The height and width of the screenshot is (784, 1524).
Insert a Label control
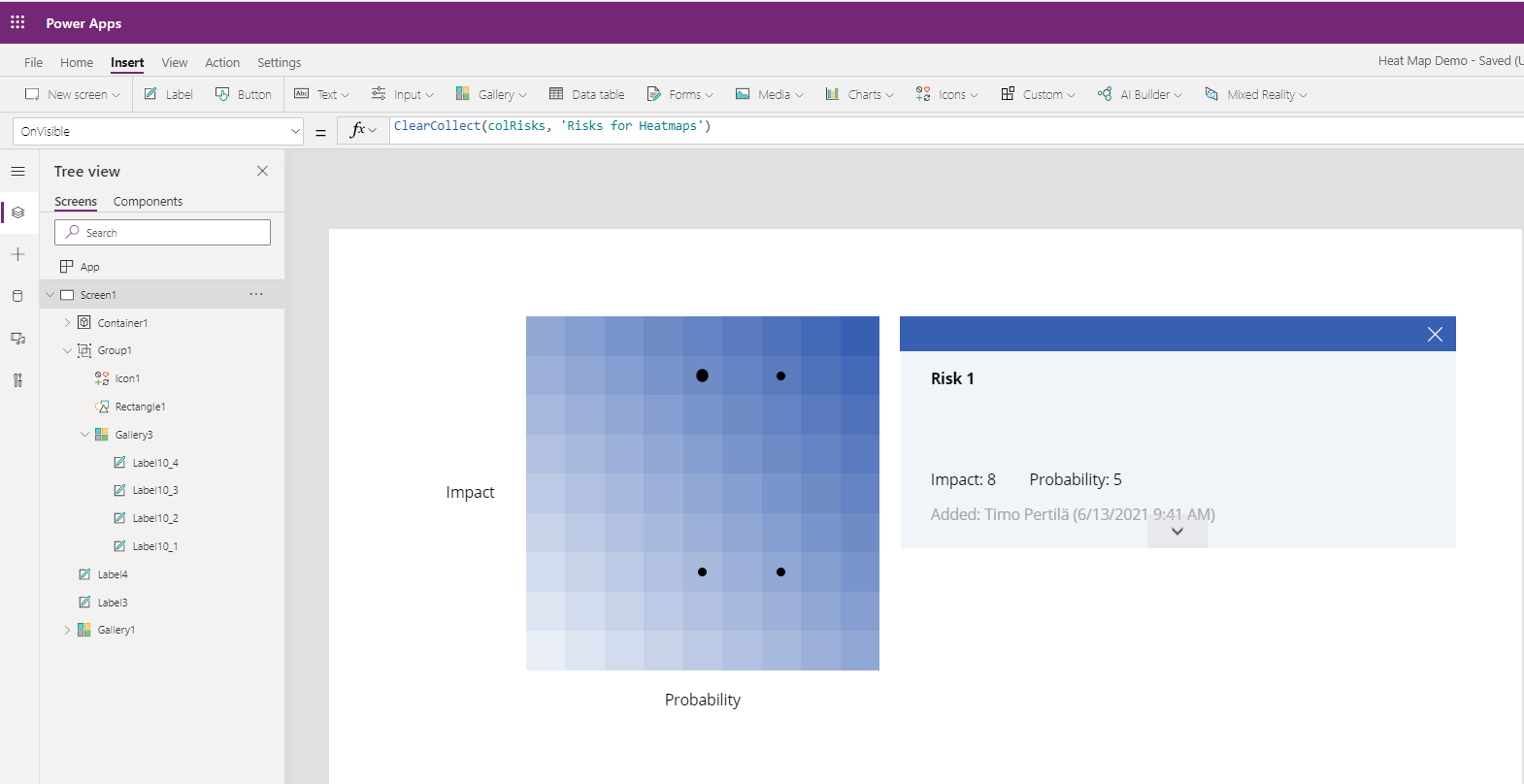point(169,94)
